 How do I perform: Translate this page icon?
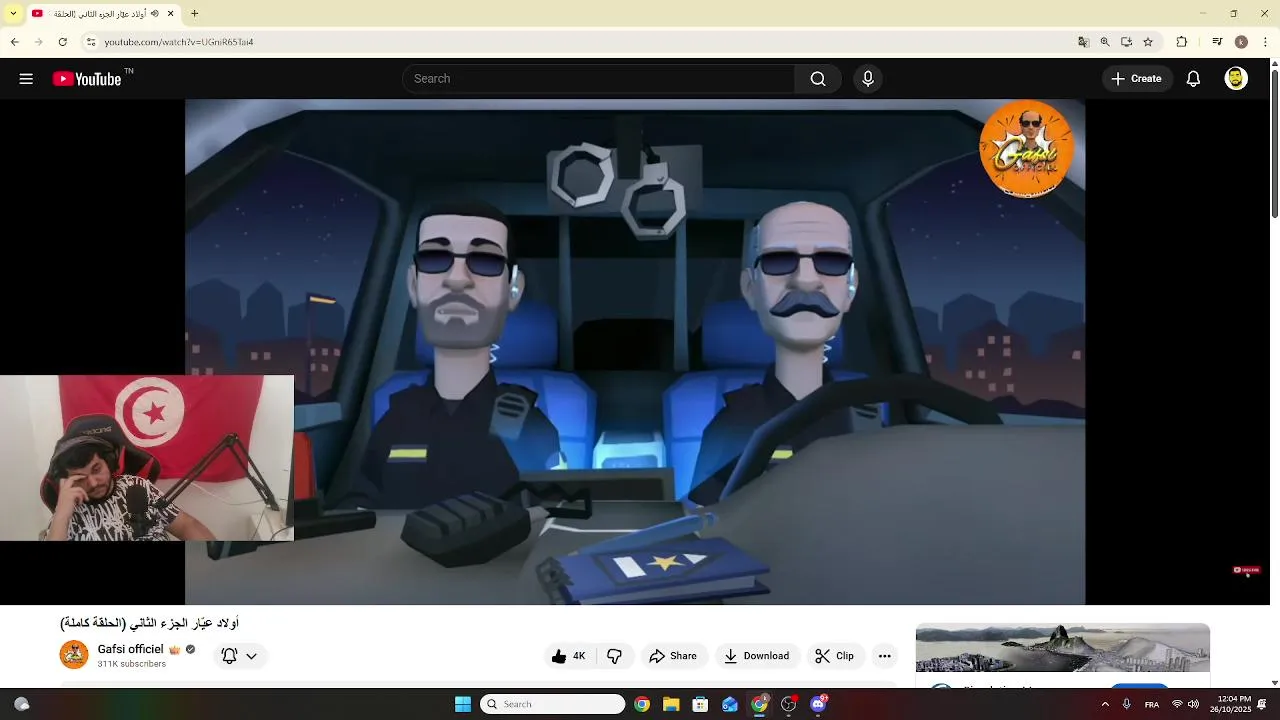(x=1083, y=42)
